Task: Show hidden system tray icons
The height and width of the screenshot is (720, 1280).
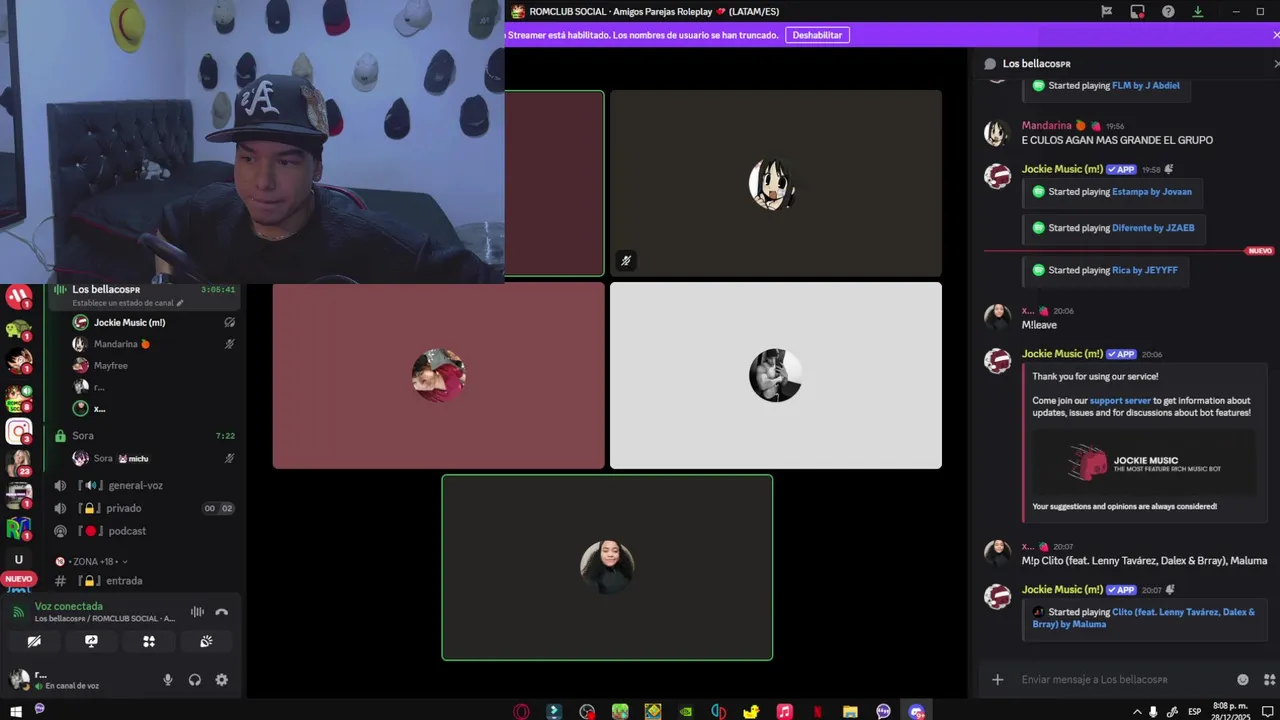Action: coord(1137,712)
